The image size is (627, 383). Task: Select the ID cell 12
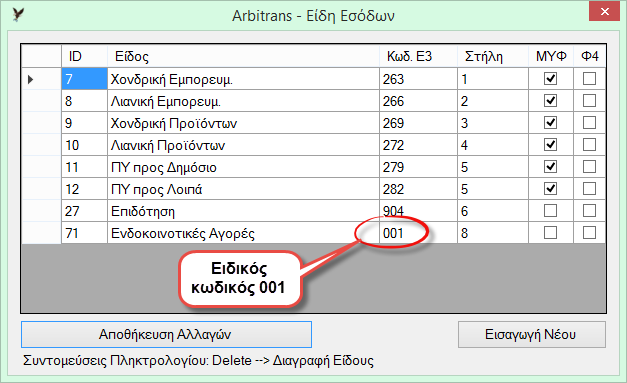(84, 189)
